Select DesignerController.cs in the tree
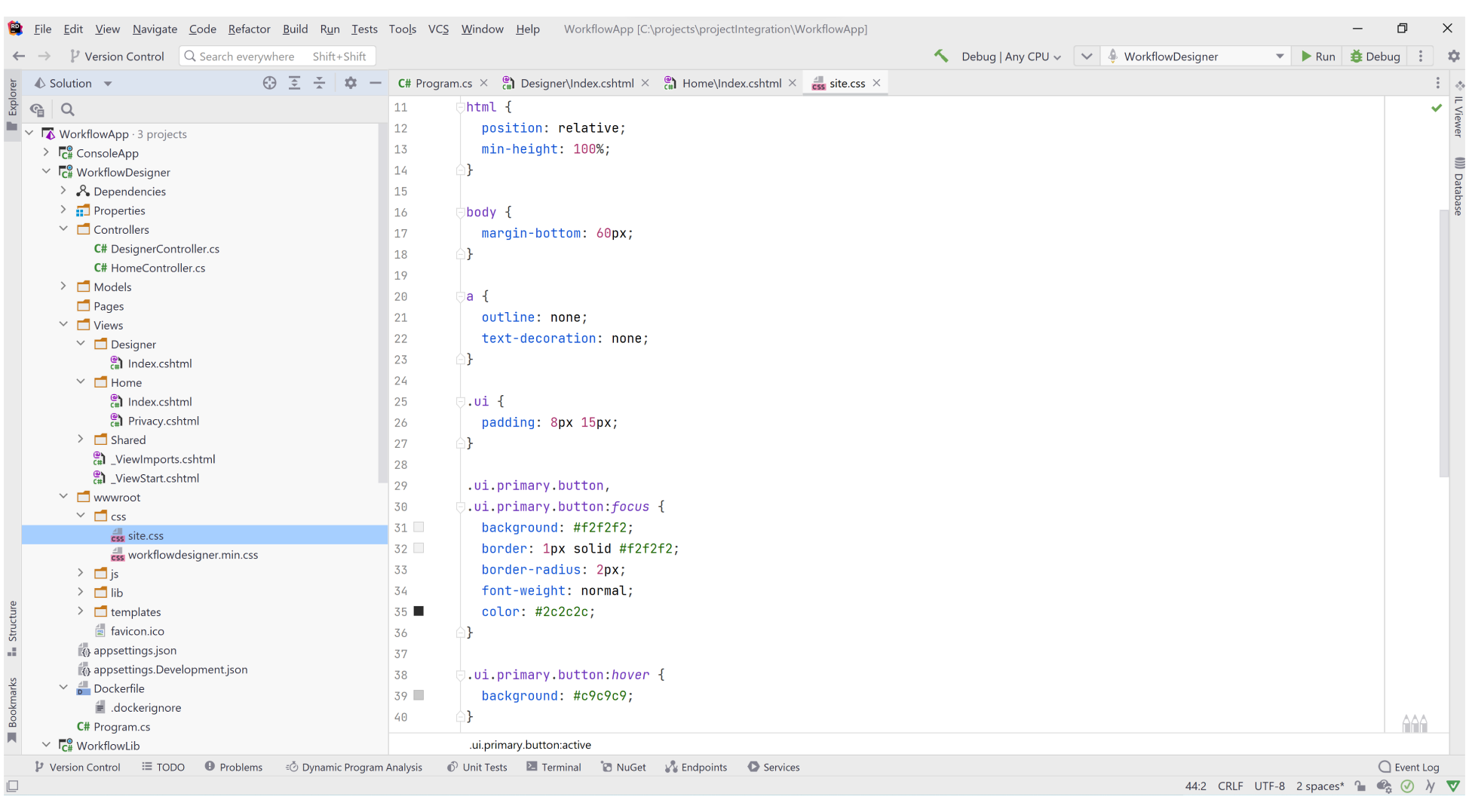 point(165,248)
